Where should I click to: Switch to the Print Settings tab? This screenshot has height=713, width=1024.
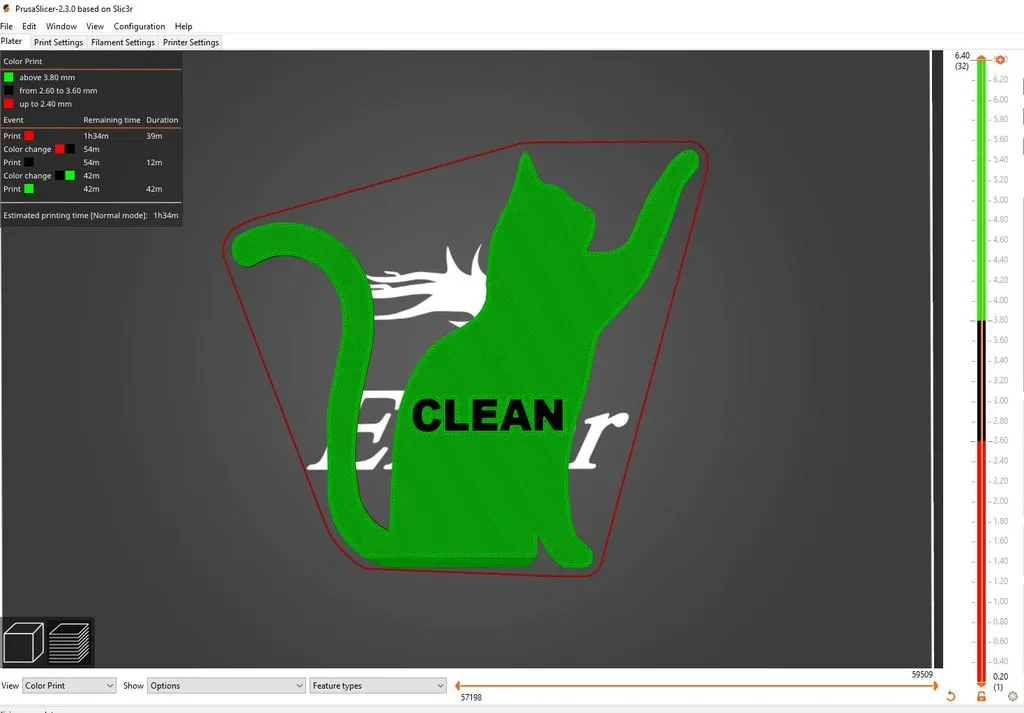coord(58,42)
